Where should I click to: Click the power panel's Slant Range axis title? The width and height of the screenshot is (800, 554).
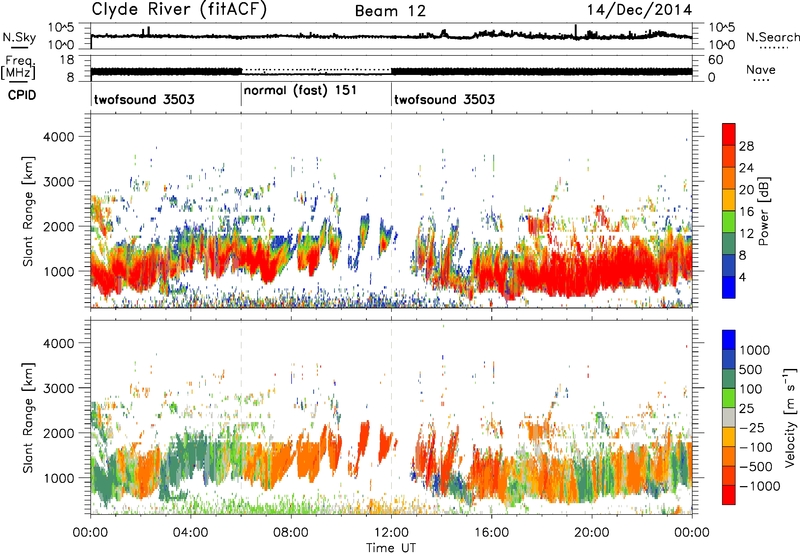click(x=28, y=211)
